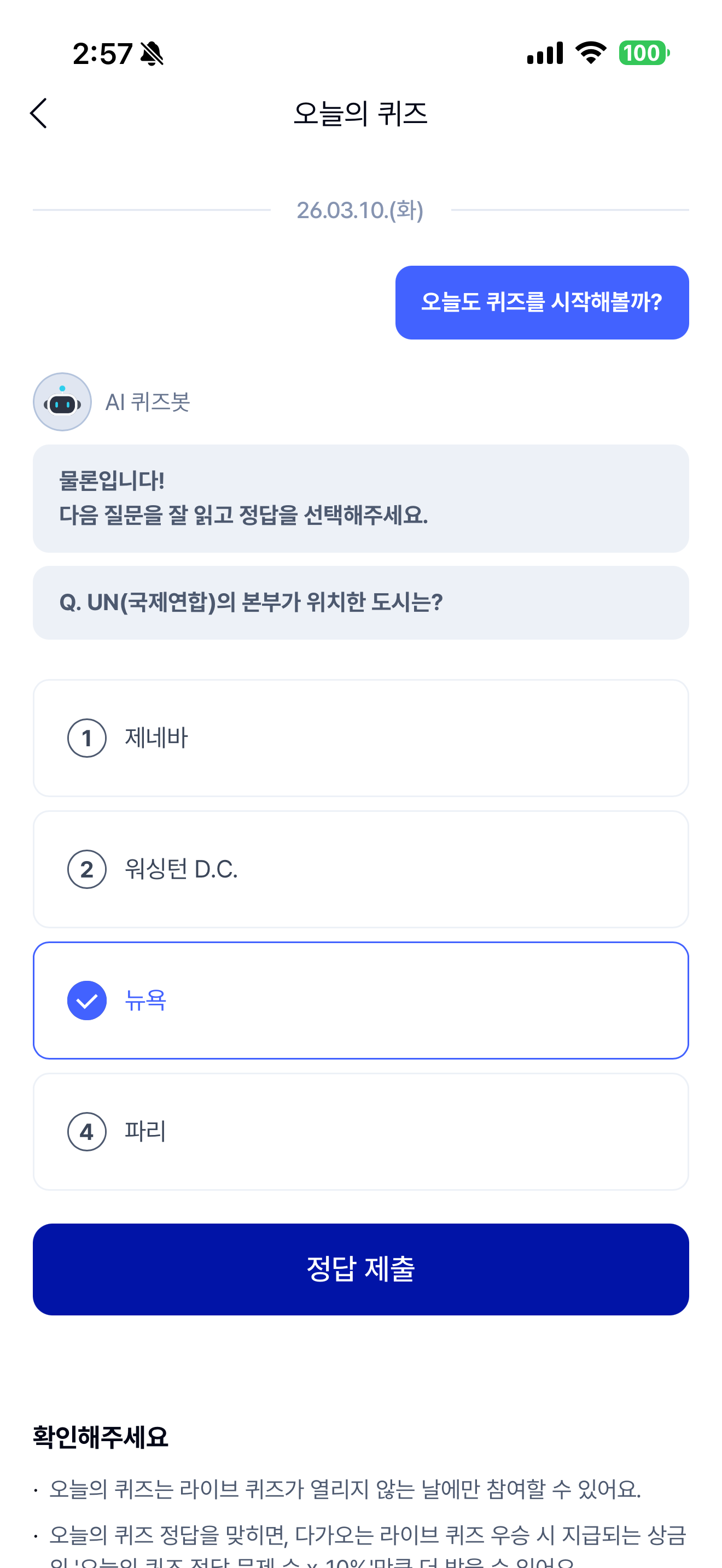Click the circled number 2 icon

tap(87, 869)
